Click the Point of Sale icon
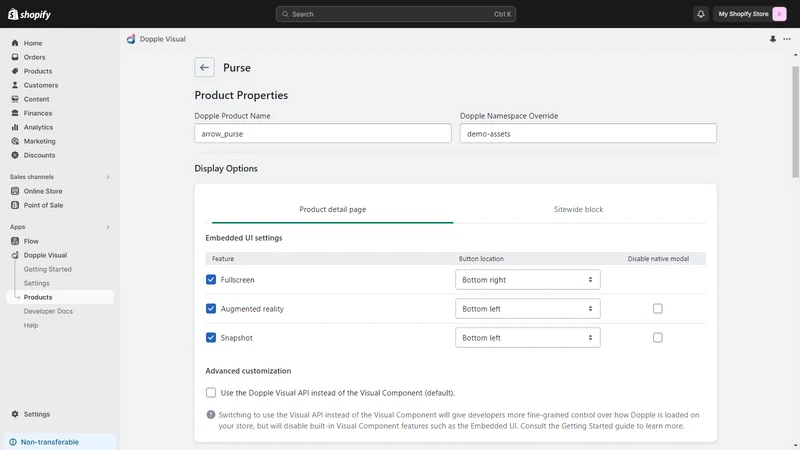 15,205
